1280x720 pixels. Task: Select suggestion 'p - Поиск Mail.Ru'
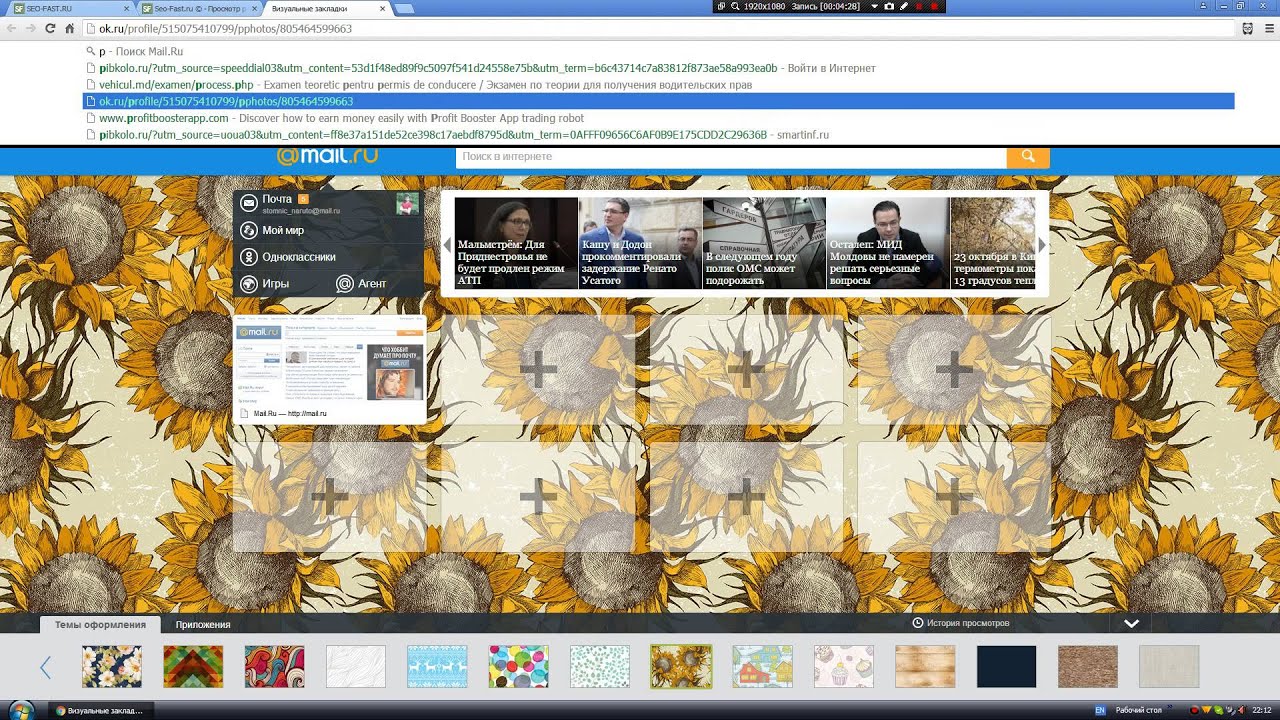coord(658,51)
